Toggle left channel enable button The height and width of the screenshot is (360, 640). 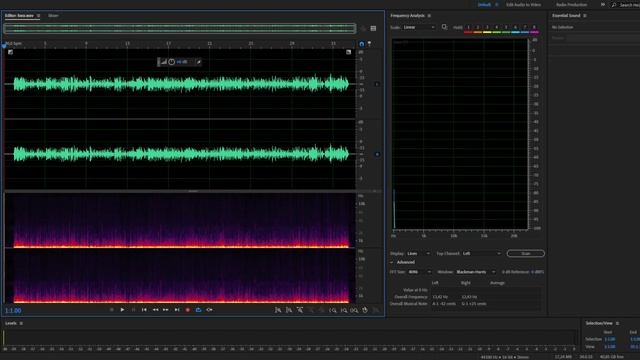pyautogui.click(x=377, y=84)
